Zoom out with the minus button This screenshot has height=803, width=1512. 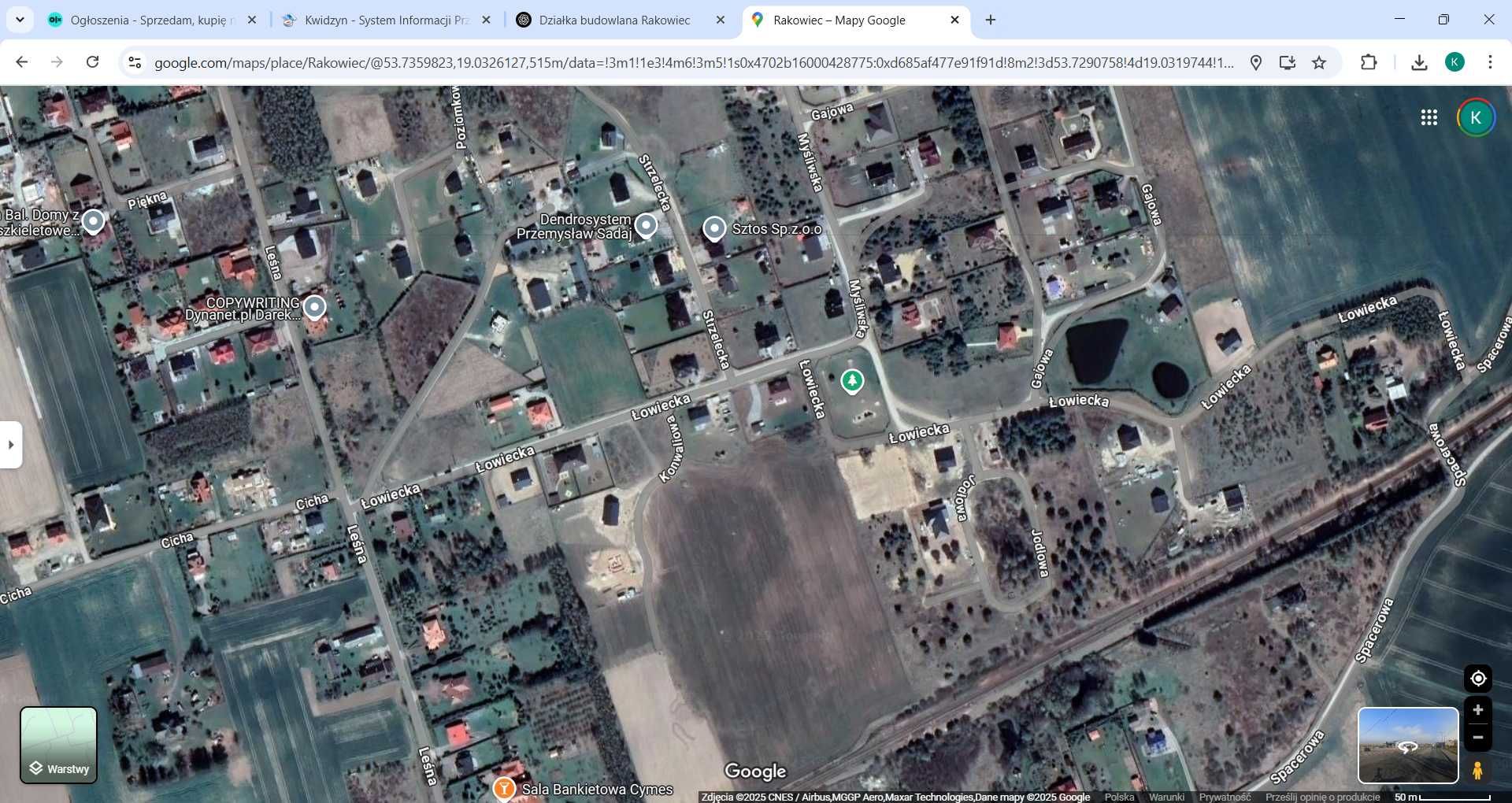1477,738
